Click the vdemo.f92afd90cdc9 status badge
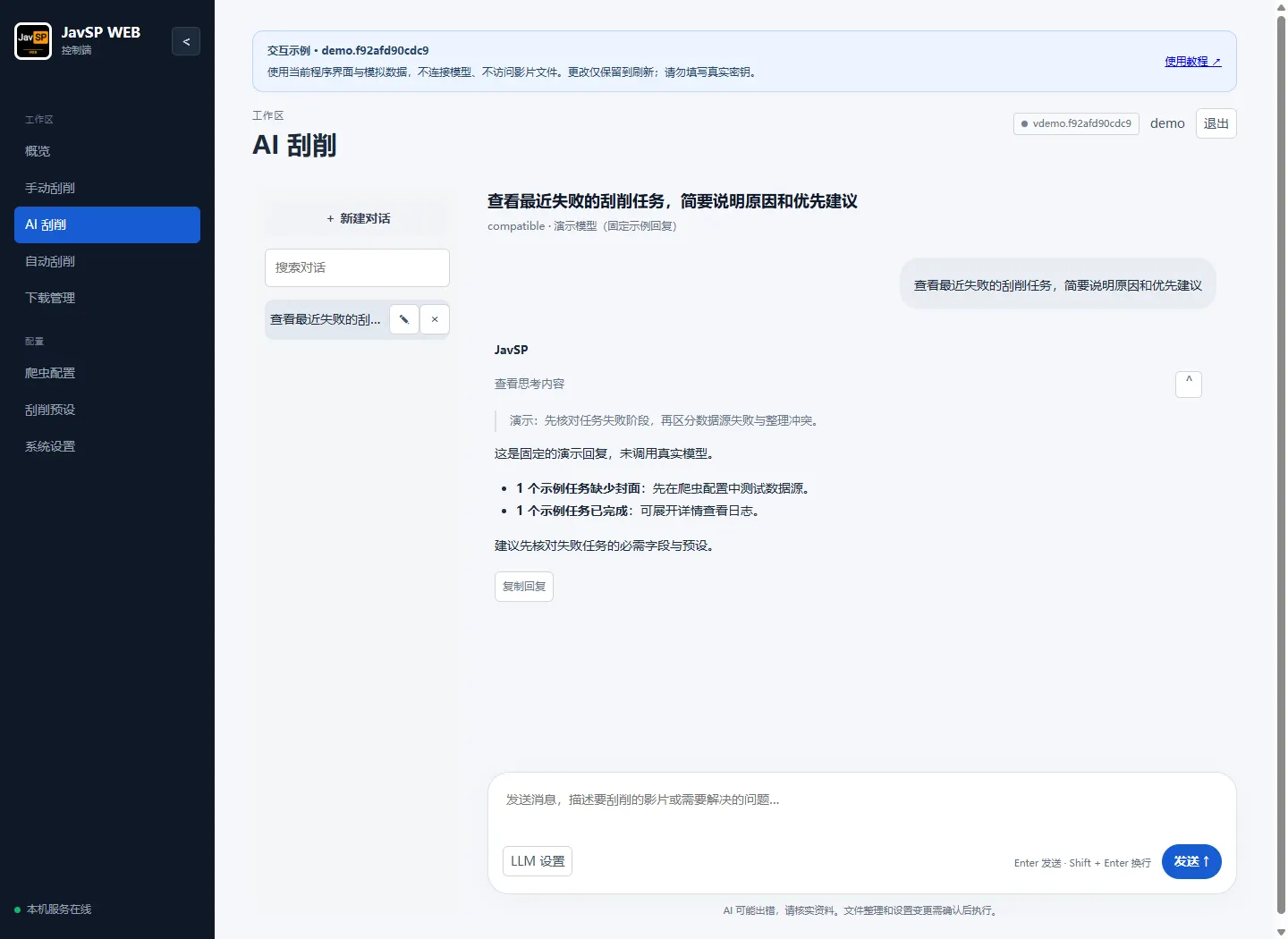Viewport: 1288px width, 939px height. (x=1076, y=123)
